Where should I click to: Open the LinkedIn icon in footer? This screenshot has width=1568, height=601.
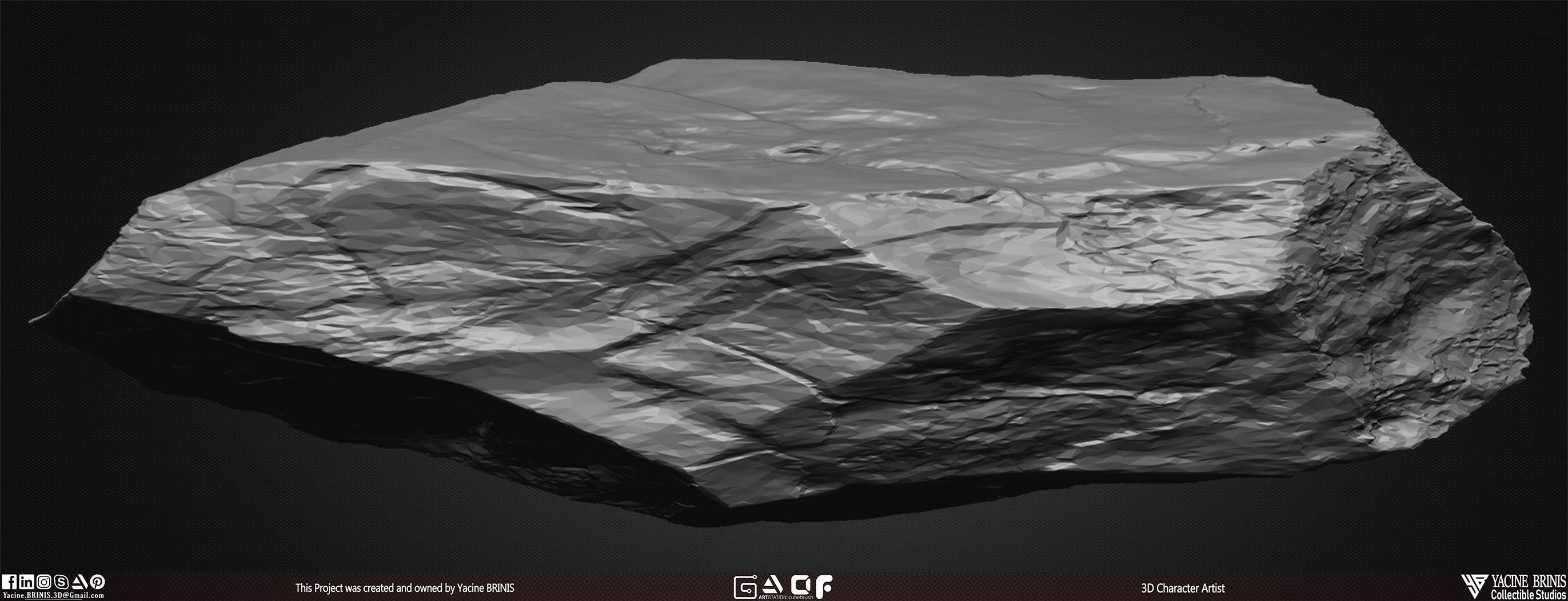coord(27,582)
